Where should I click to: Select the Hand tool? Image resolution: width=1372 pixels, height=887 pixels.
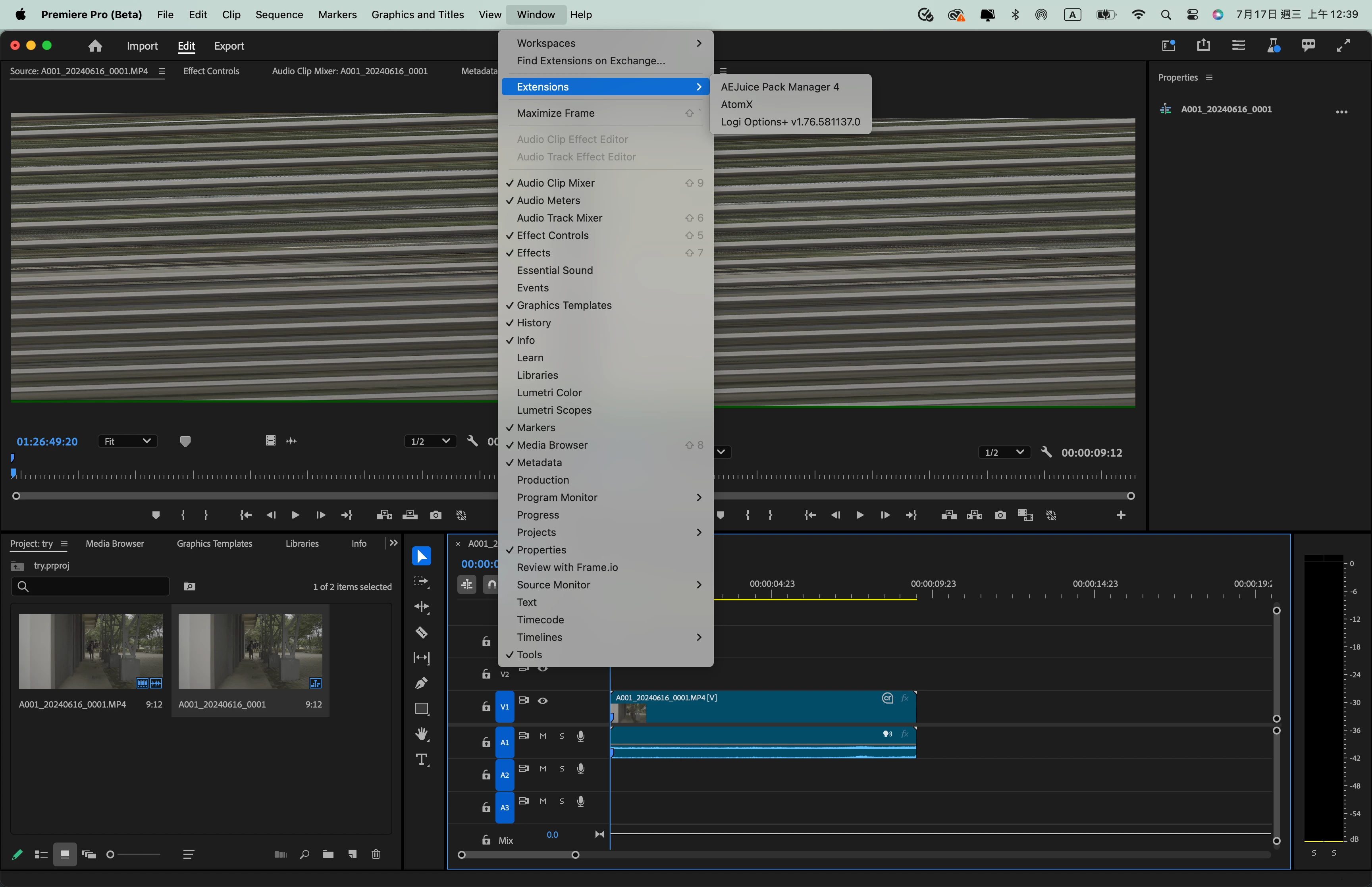[422, 734]
